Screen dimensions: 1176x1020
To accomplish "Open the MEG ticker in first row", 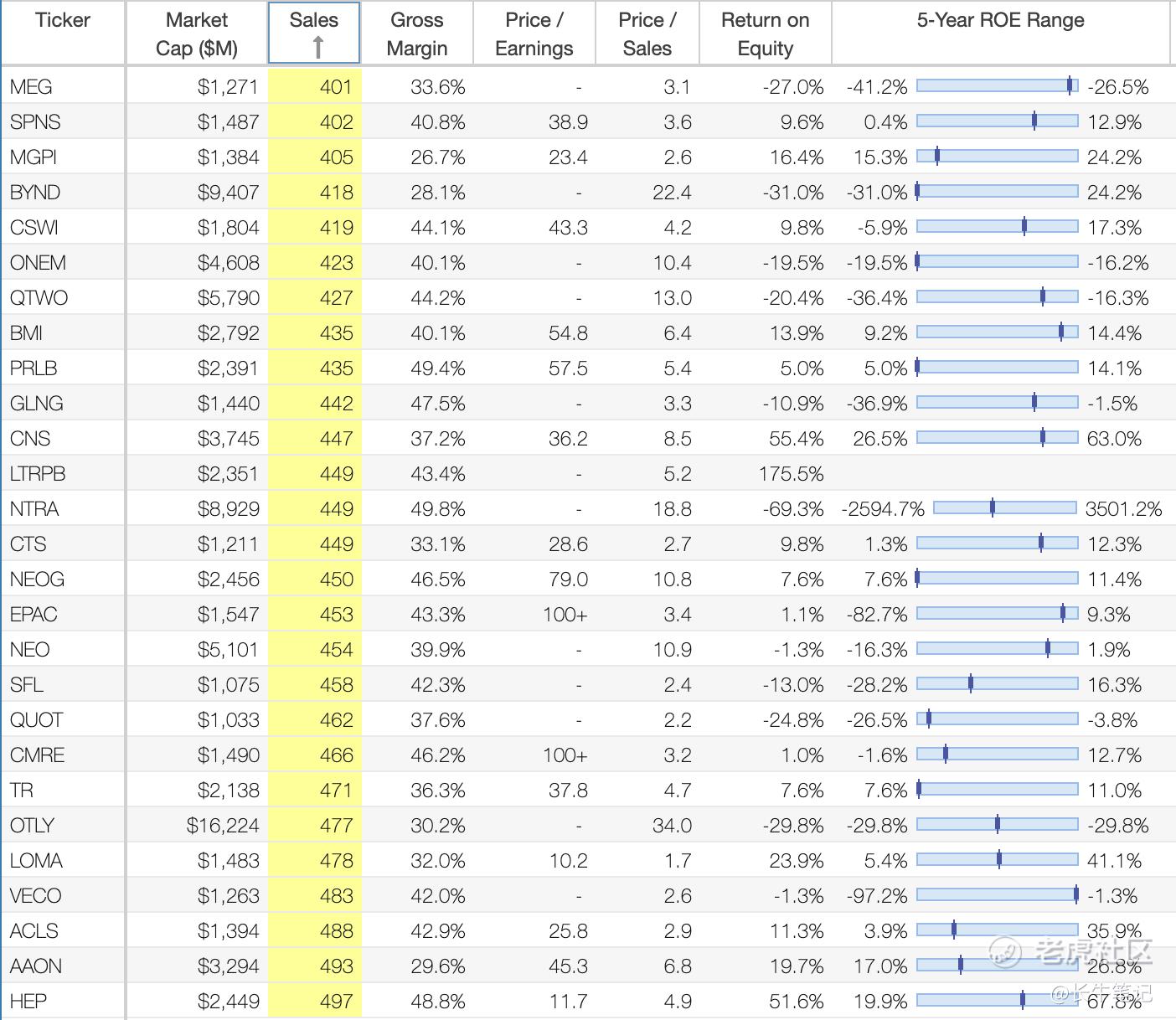I will [x=31, y=87].
